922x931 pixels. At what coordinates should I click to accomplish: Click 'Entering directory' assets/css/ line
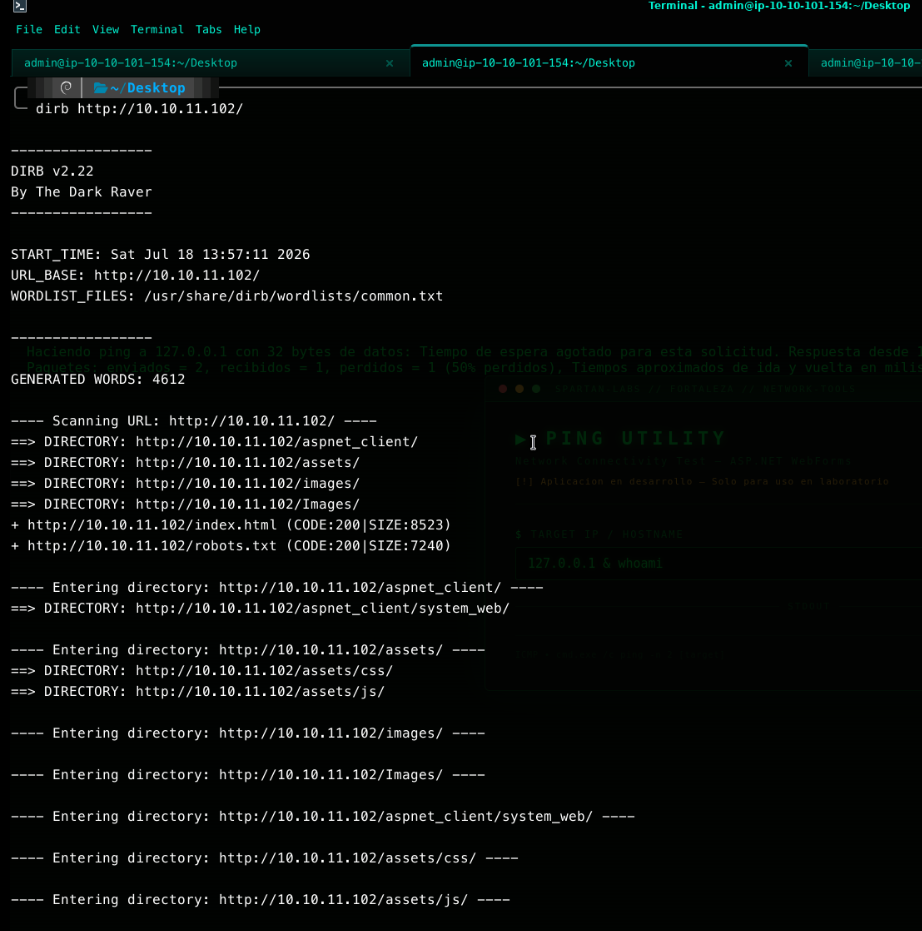264,858
